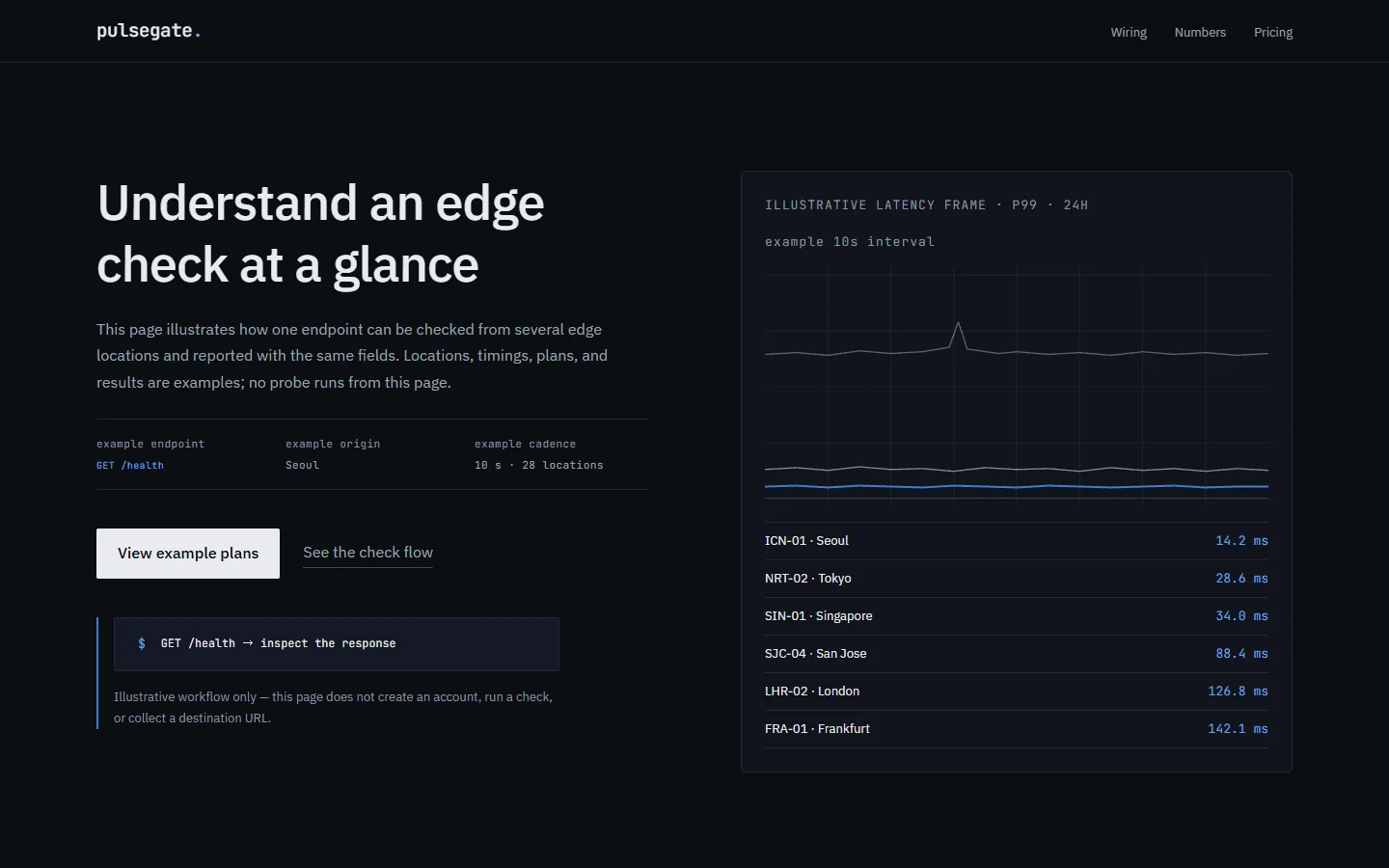1389x868 pixels.
Task: Open the Pricing nav link
Action: 1273,32
